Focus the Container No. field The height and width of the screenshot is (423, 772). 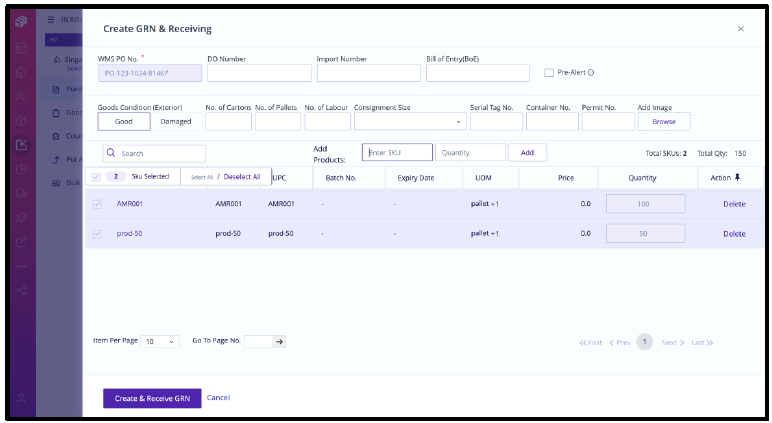pyautogui.click(x=552, y=122)
